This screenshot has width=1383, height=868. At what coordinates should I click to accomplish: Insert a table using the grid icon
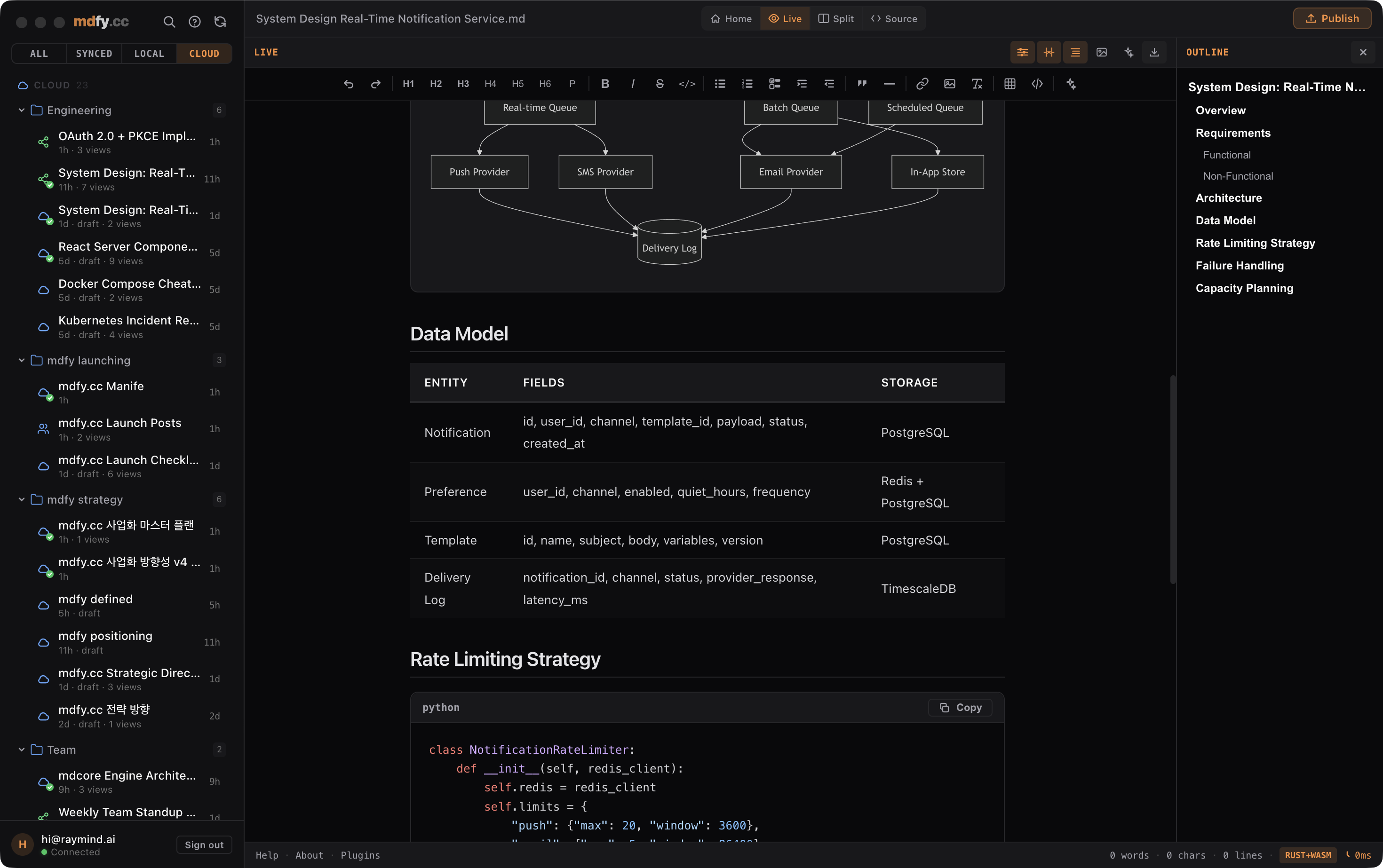(1009, 84)
